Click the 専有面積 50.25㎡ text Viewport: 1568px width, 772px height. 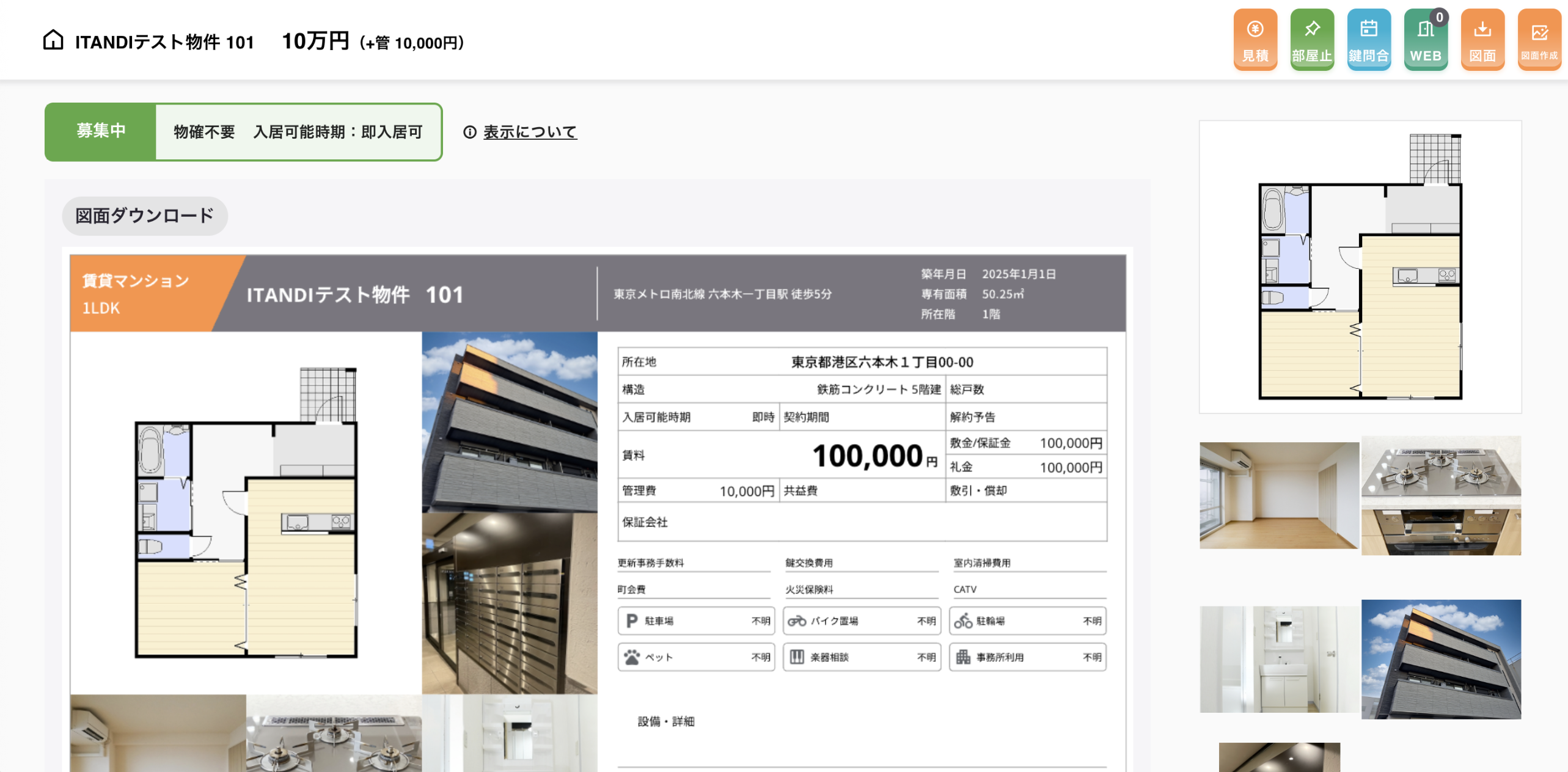[x=972, y=294]
